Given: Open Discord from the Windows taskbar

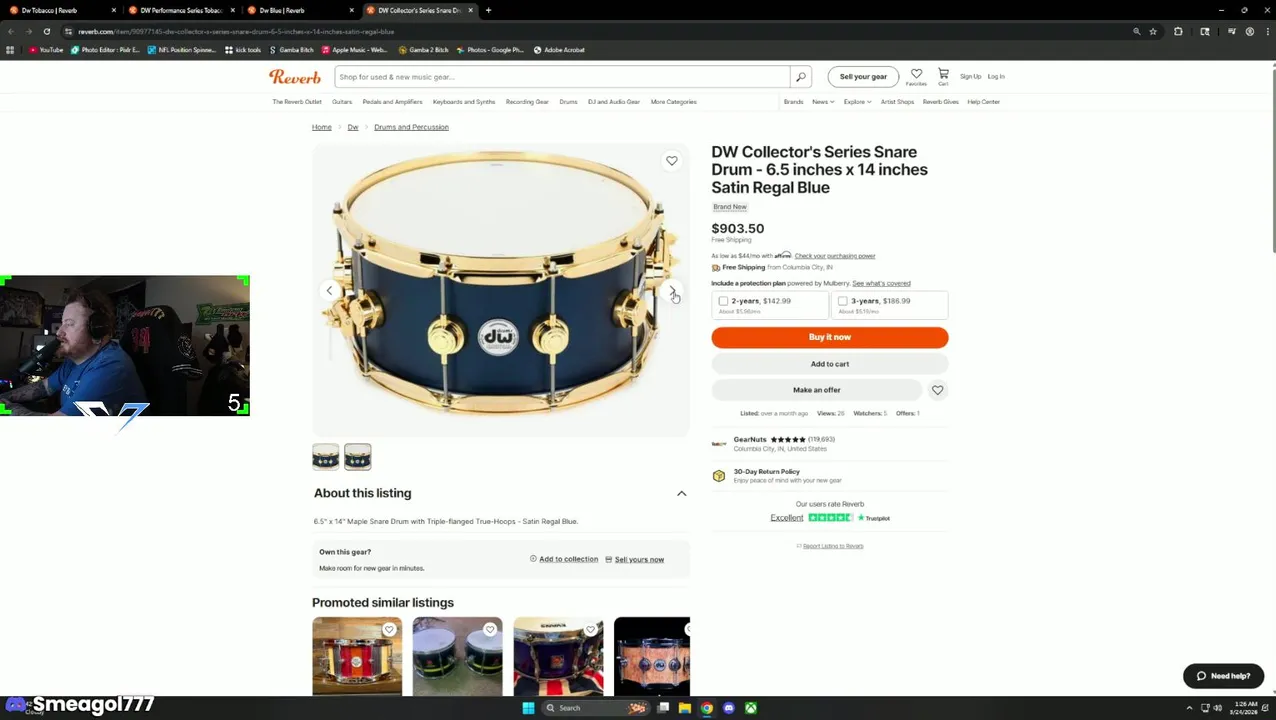Looking at the screenshot, I should 728,708.
